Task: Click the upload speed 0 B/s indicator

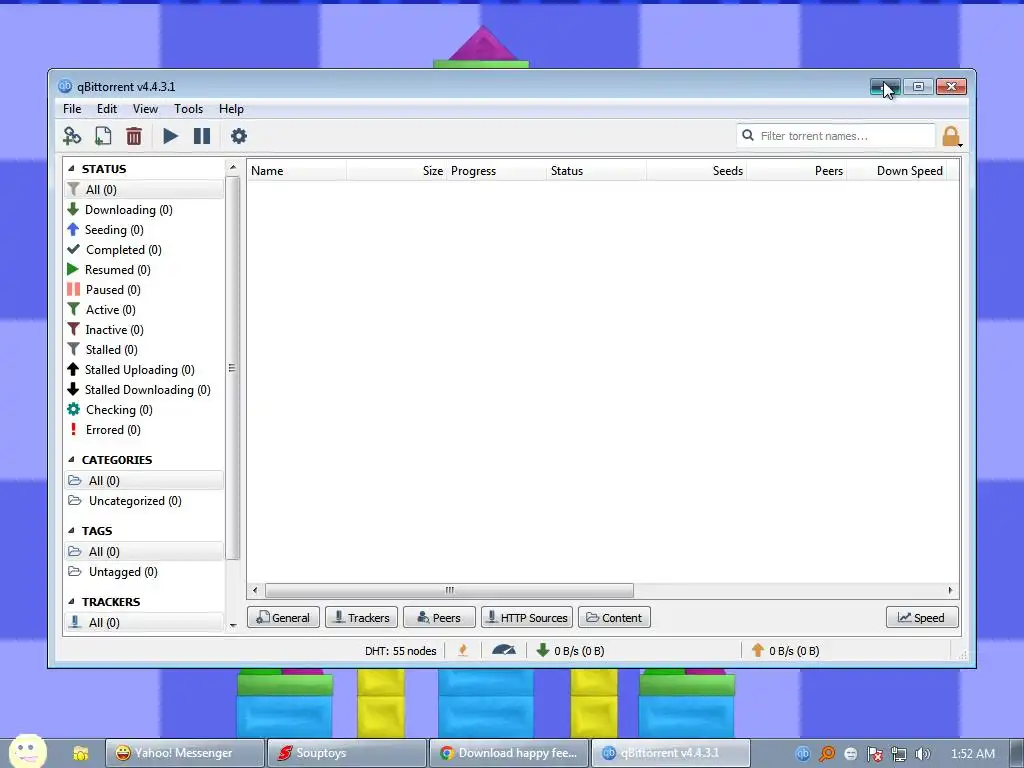Action: click(785, 650)
